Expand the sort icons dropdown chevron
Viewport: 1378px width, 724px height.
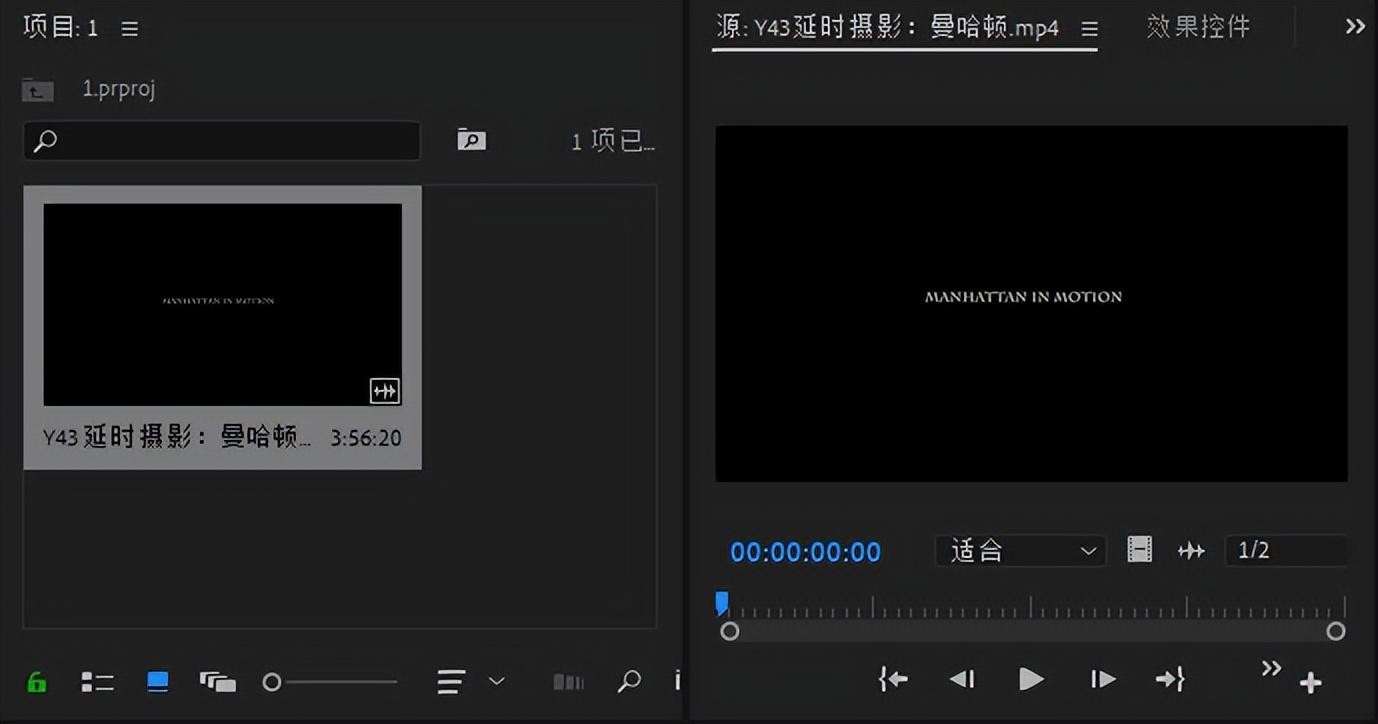point(496,682)
